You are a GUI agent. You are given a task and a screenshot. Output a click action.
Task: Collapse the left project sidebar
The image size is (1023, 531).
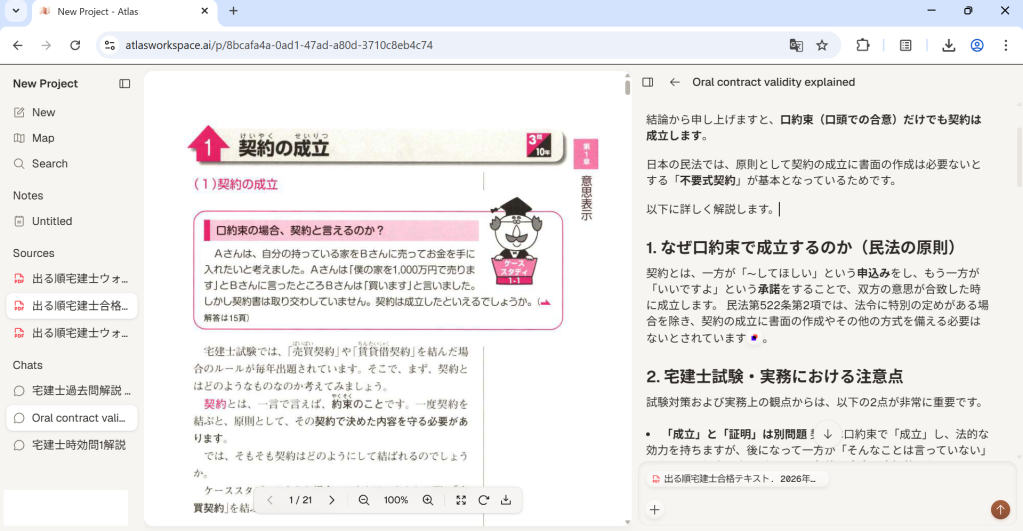click(125, 84)
